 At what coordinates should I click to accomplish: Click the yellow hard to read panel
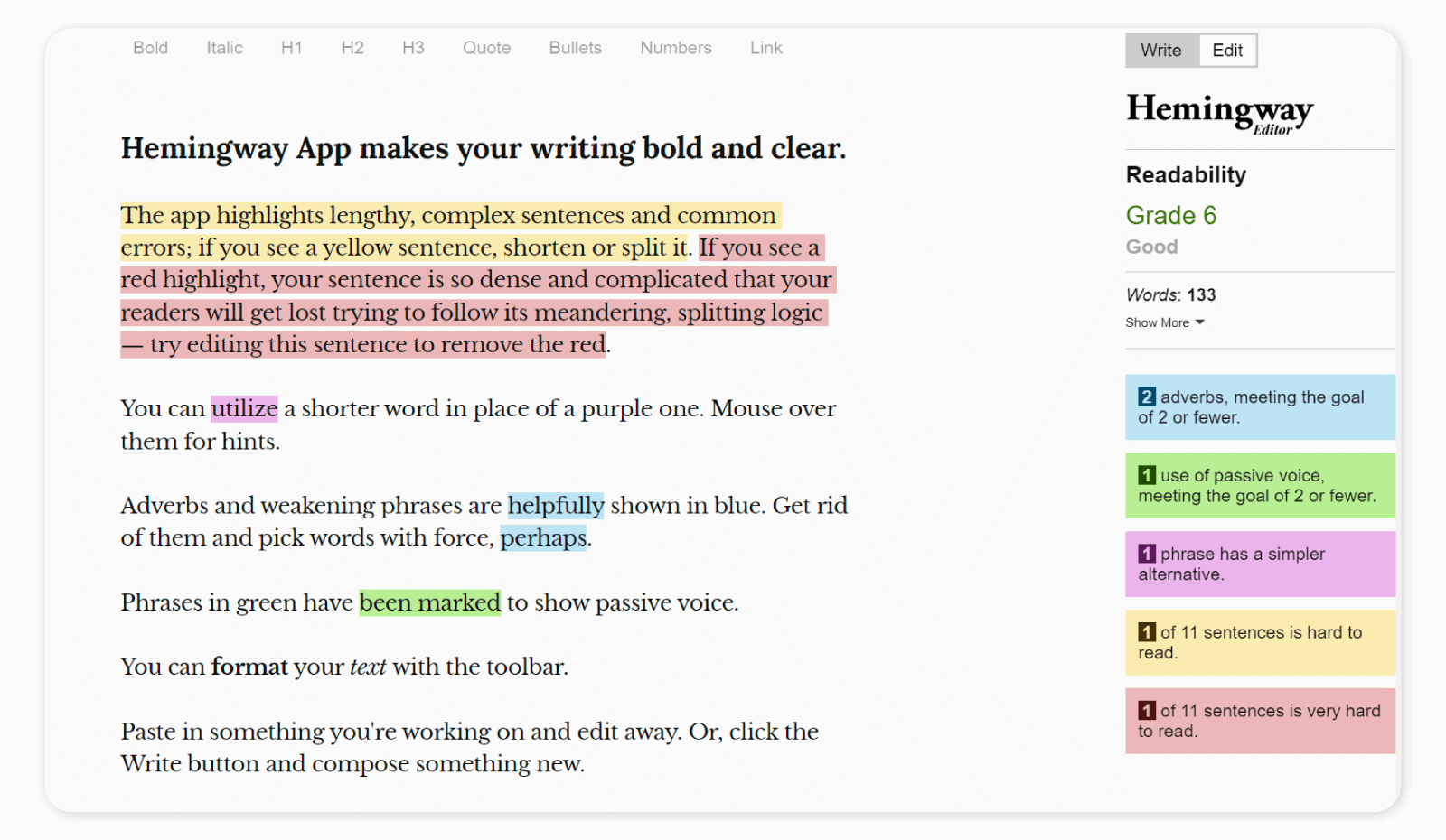(1260, 642)
